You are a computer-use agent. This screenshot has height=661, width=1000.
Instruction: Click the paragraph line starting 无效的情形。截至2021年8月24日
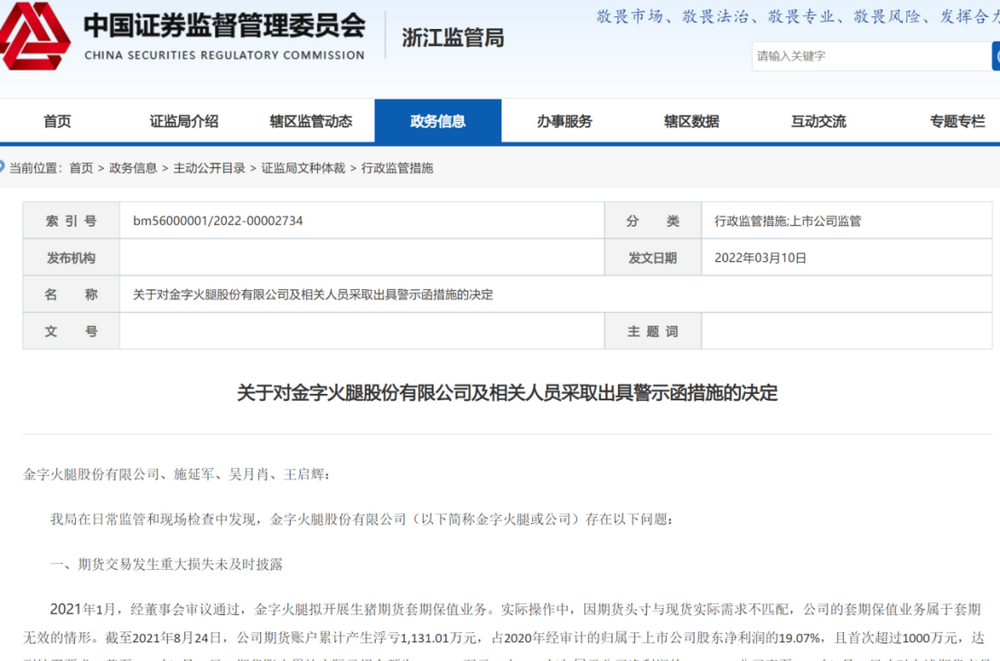coord(504,637)
